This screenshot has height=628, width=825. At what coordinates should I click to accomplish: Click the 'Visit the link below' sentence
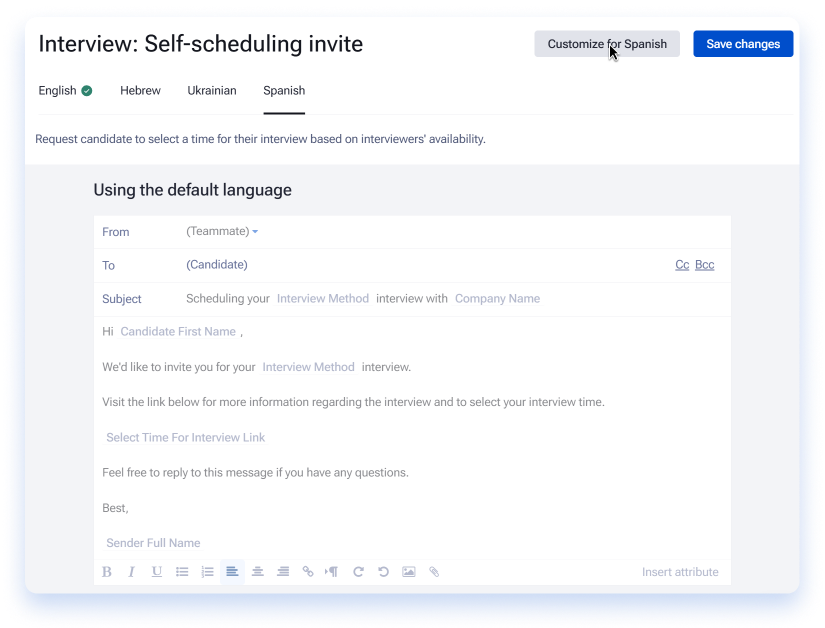click(353, 402)
